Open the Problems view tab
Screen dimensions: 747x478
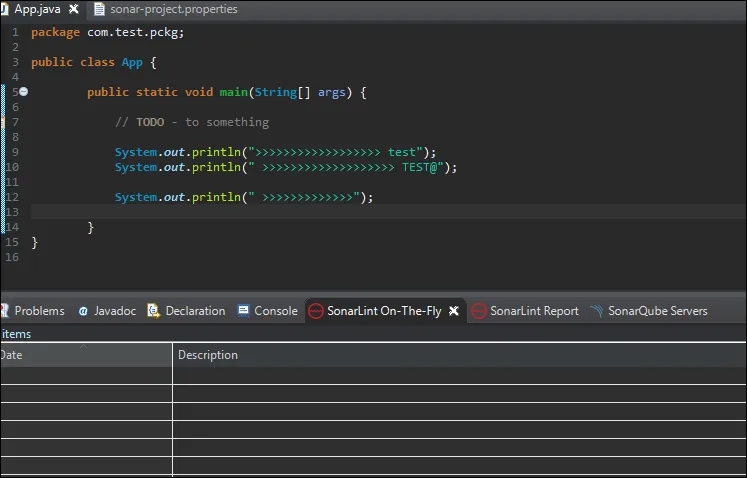click(39, 311)
